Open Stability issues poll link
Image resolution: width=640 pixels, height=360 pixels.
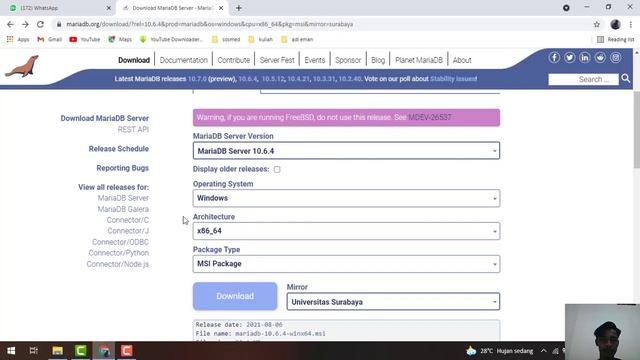(453, 79)
